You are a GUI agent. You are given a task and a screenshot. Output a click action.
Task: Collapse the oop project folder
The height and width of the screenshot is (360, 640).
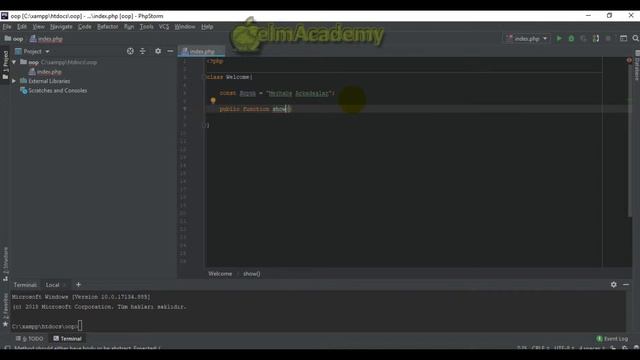coord(14,62)
